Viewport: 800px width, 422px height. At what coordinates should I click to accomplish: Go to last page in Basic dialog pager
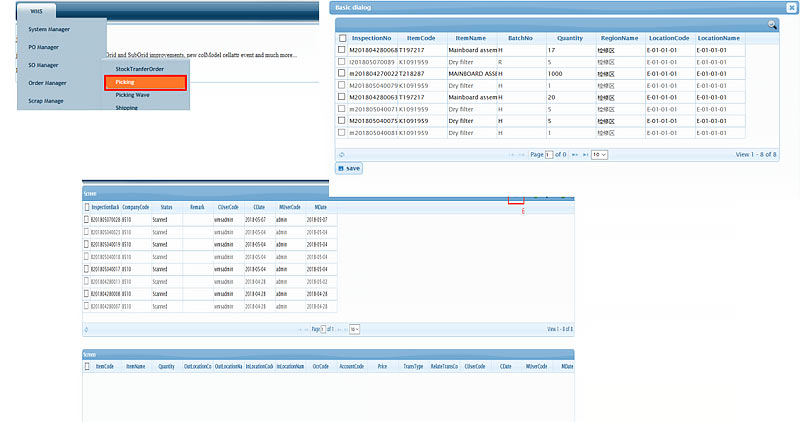pos(583,155)
